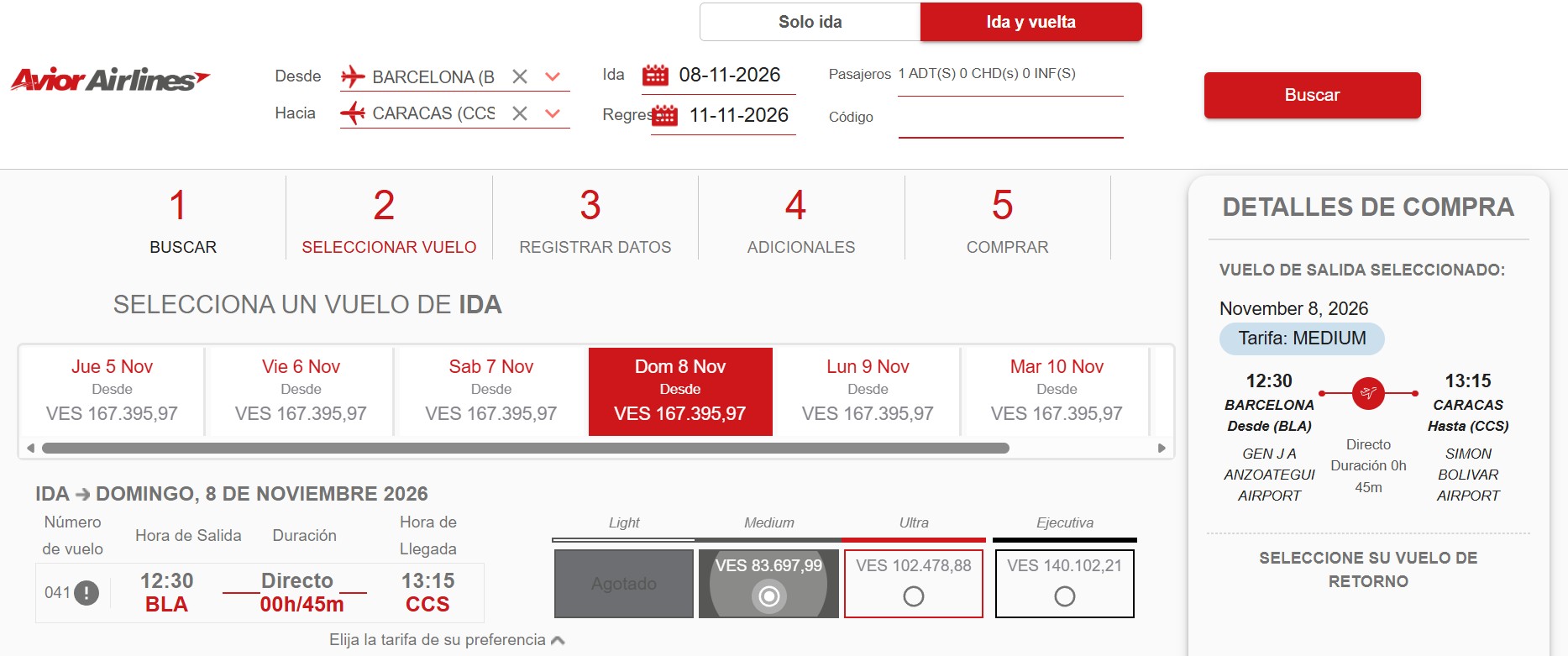Click the GEN J A ANZOATEGUI AIRPORT text

(x=1269, y=475)
